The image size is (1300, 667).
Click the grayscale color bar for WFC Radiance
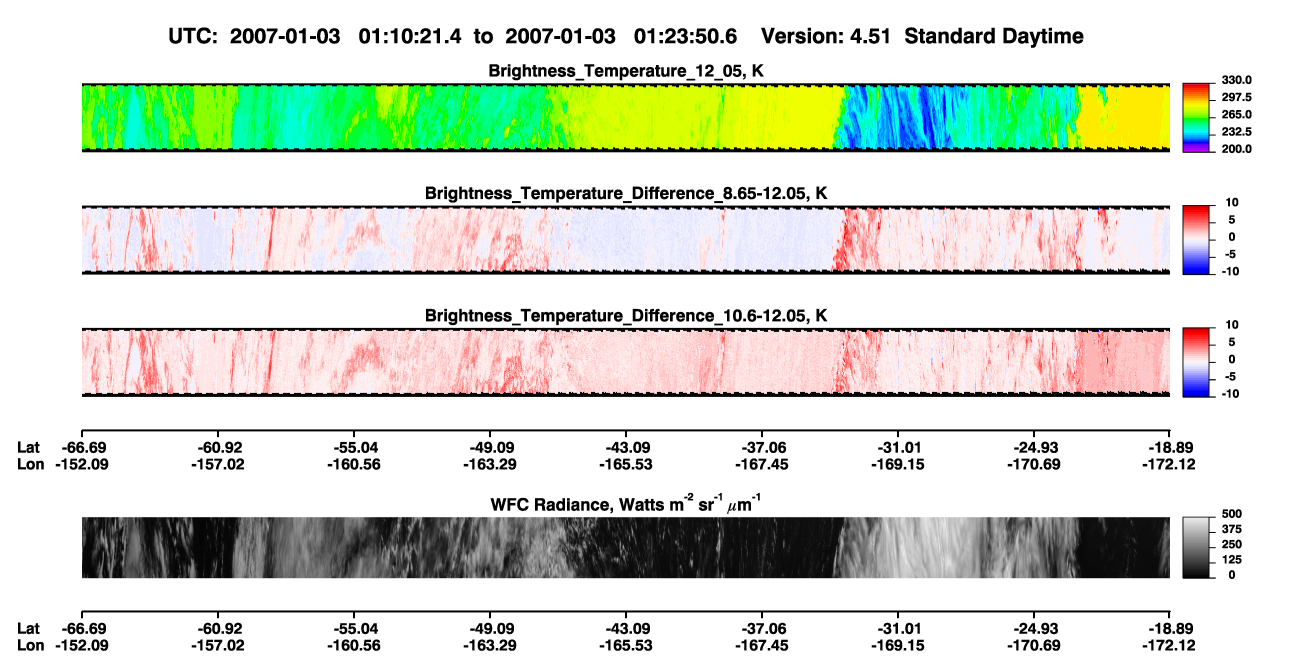click(x=1196, y=548)
